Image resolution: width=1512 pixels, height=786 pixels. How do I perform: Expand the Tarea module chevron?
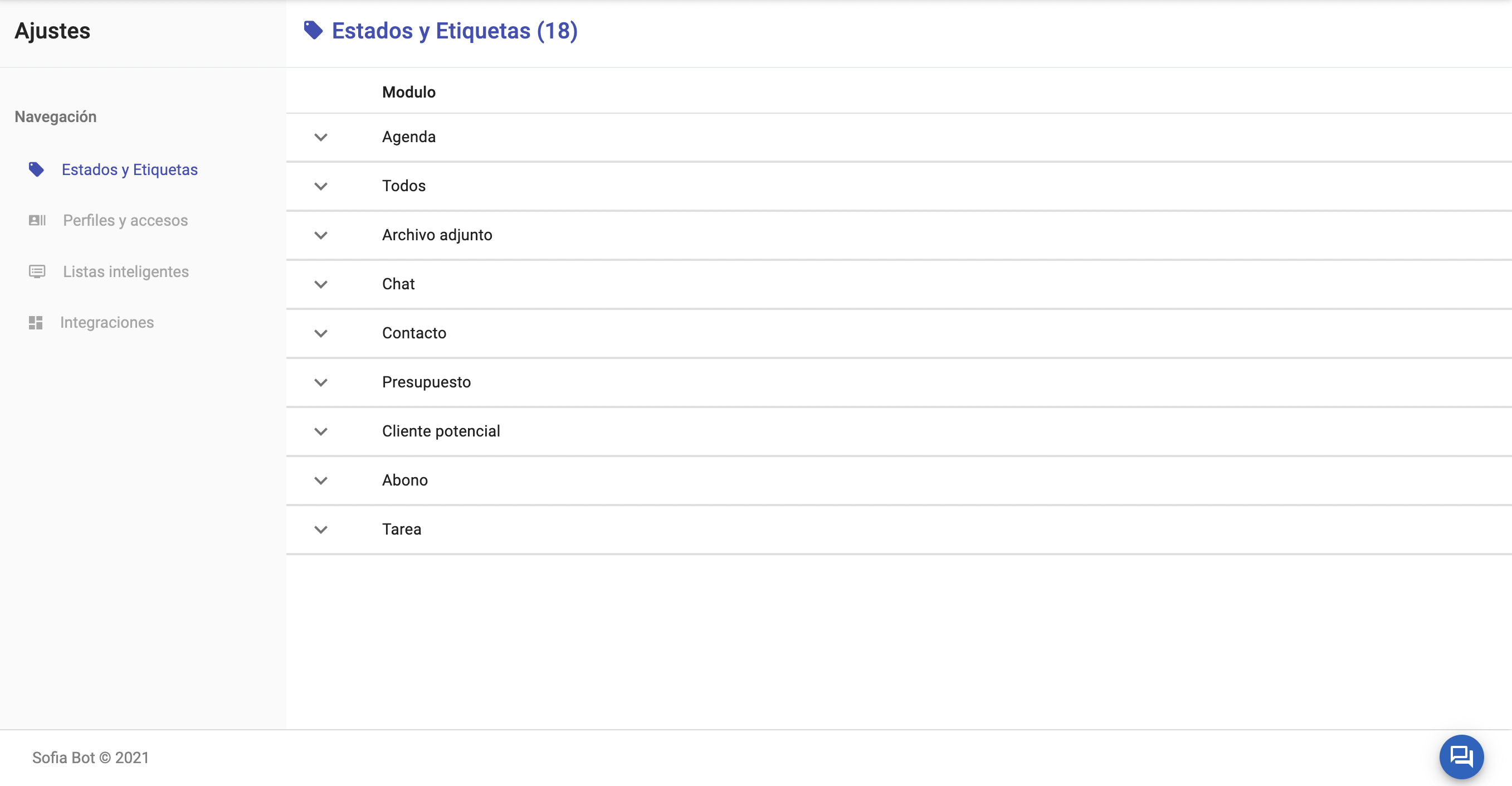click(320, 530)
